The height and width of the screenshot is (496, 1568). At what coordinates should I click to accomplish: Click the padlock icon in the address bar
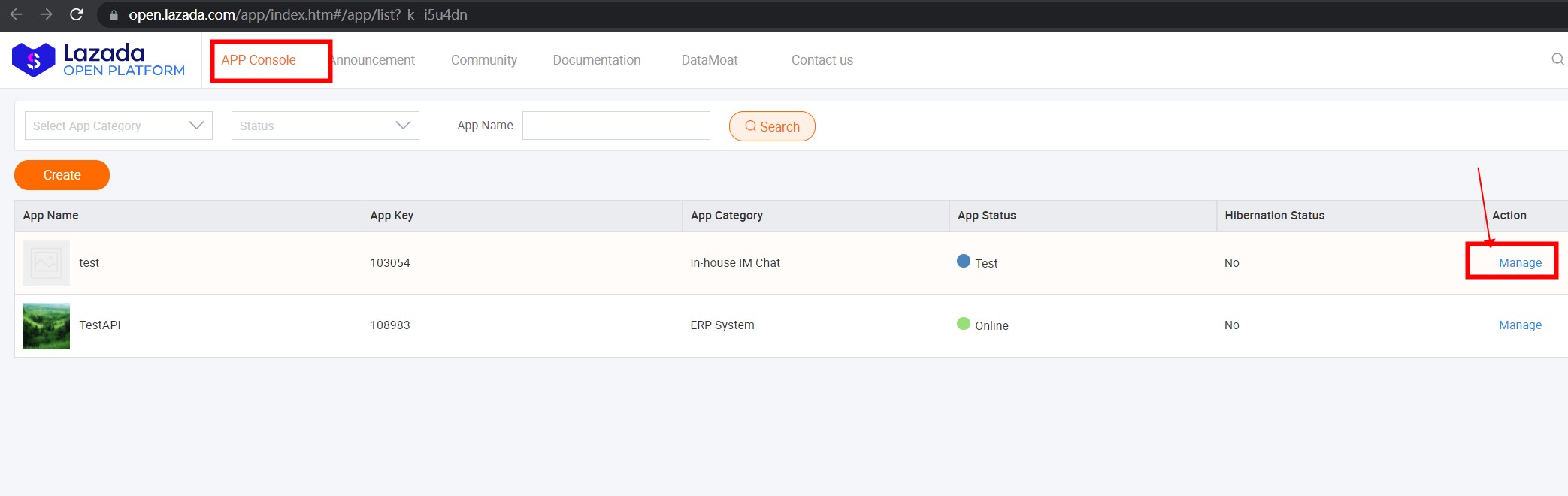click(x=114, y=15)
